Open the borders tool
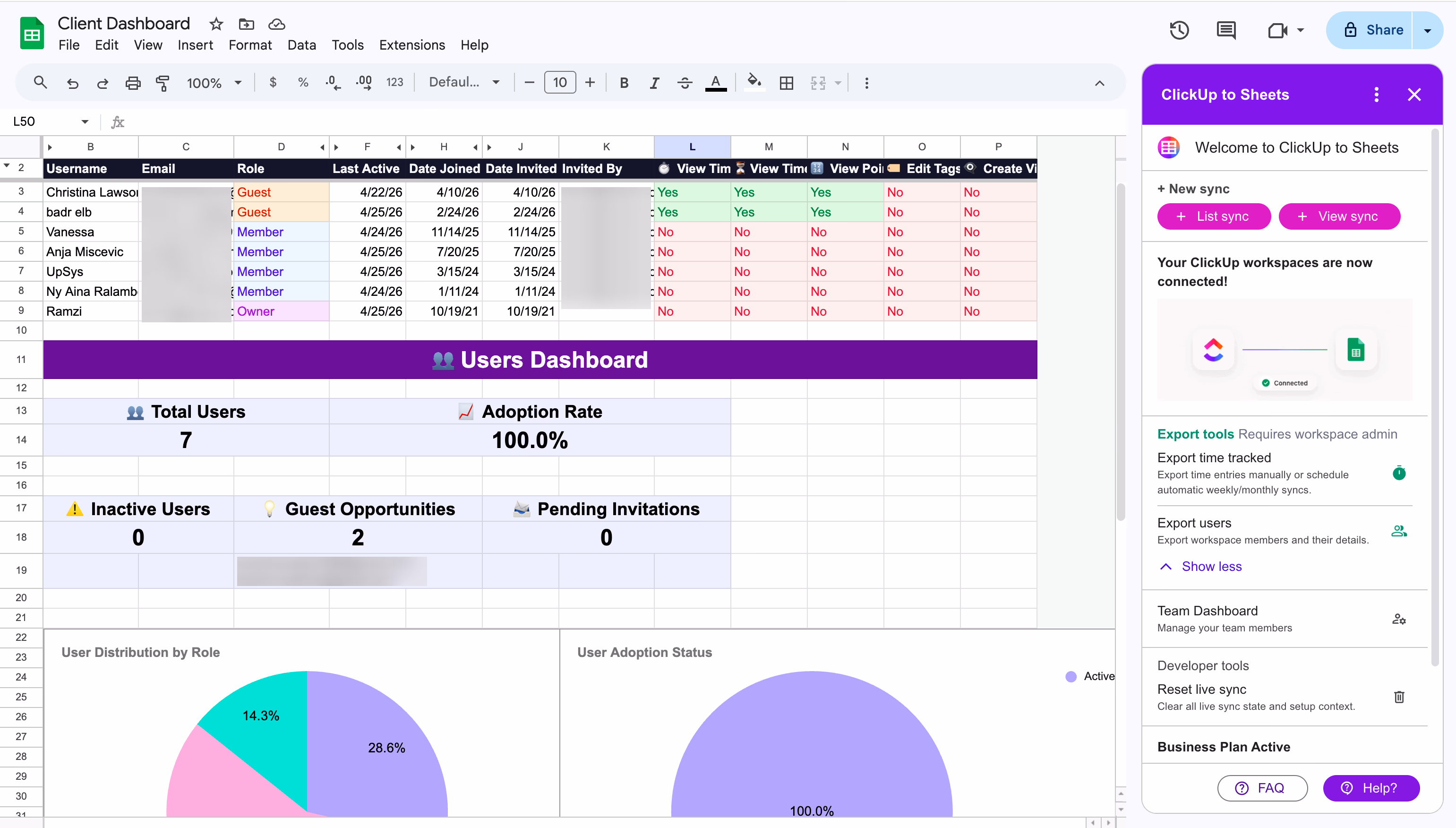The width and height of the screenshot is (1456, 828). pyautogui.click(x=787, y=83)
